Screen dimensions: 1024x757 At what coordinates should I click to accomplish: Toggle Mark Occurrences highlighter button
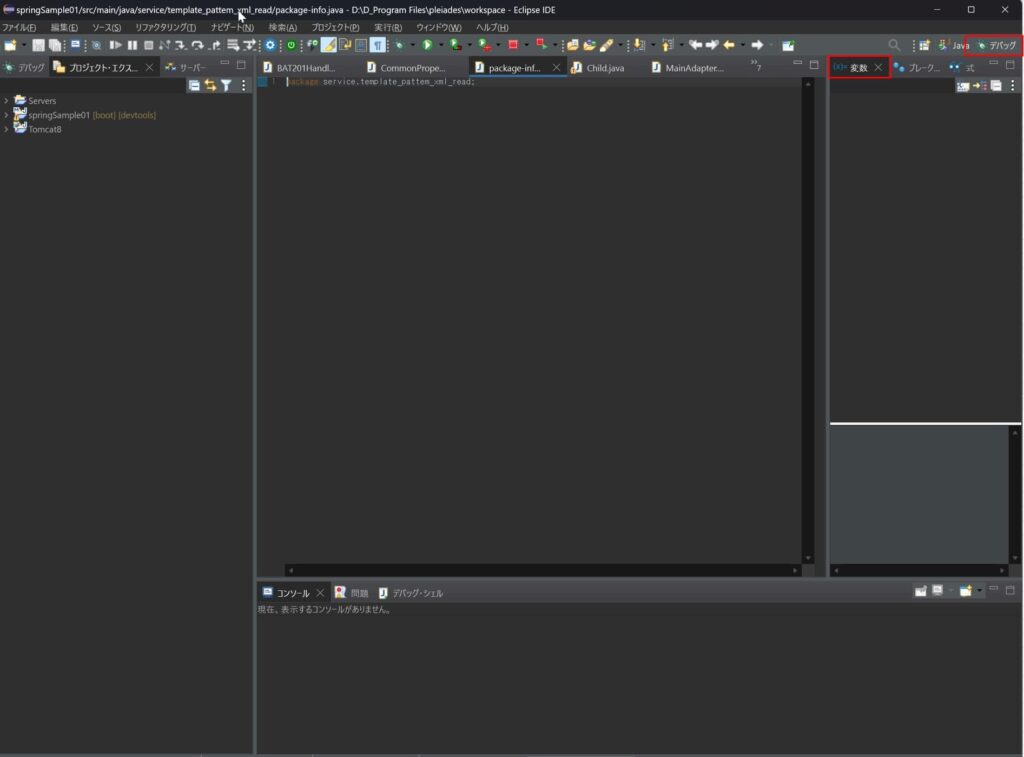pyautogui.click(x=328, y=45)
